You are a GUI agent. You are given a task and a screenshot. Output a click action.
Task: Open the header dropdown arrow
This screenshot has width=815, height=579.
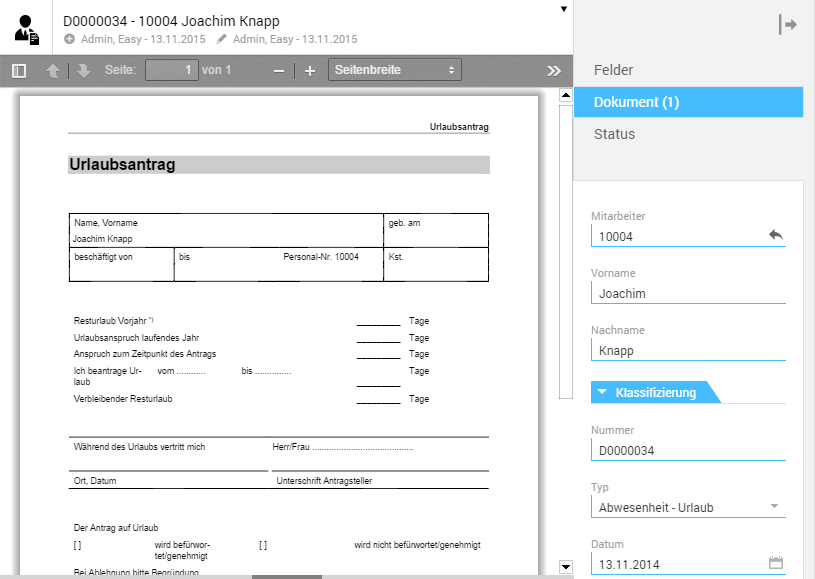coord(563,9)
